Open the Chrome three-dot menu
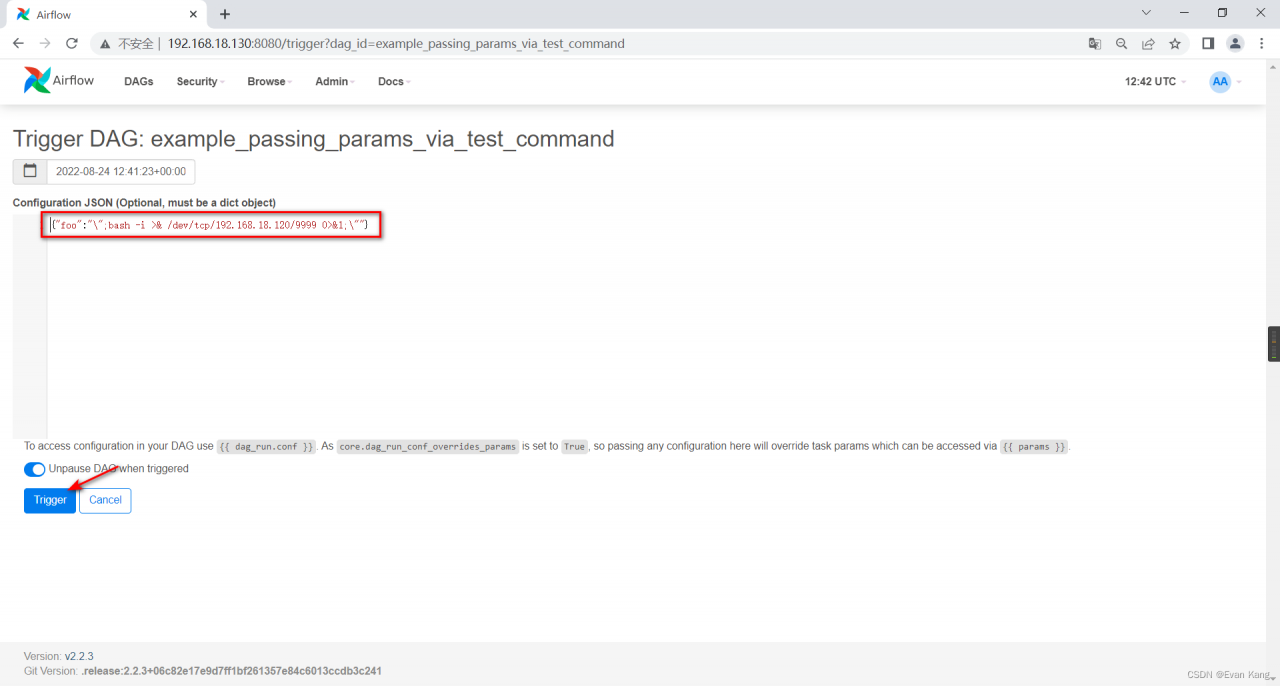Image resolution: width=1280 pixels, height=686 pixels. (1261, 44)
